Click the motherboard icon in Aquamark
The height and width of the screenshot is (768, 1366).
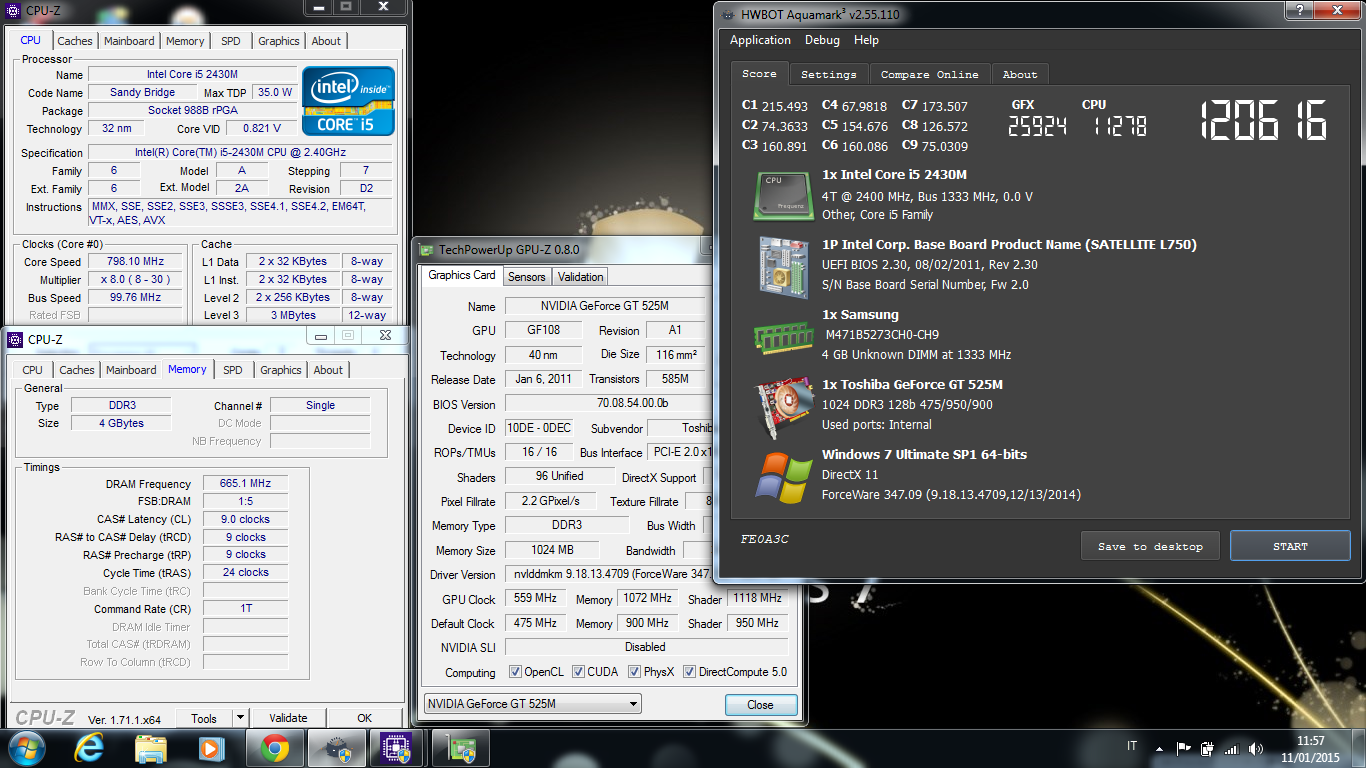[x=783, y=267]
